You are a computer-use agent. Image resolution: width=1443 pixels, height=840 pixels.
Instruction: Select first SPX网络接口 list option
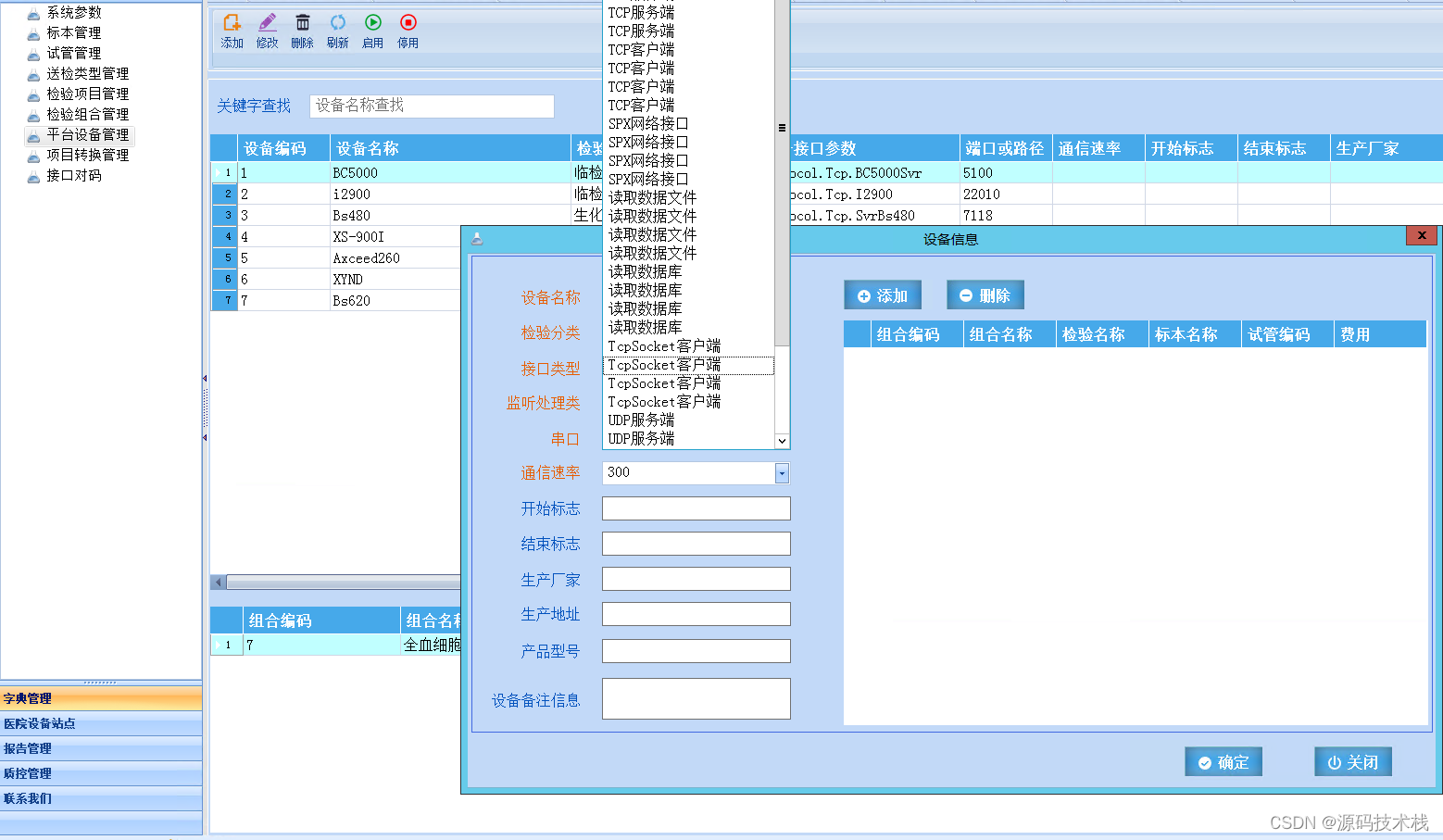pyautogui.click(x=688, y=123)
